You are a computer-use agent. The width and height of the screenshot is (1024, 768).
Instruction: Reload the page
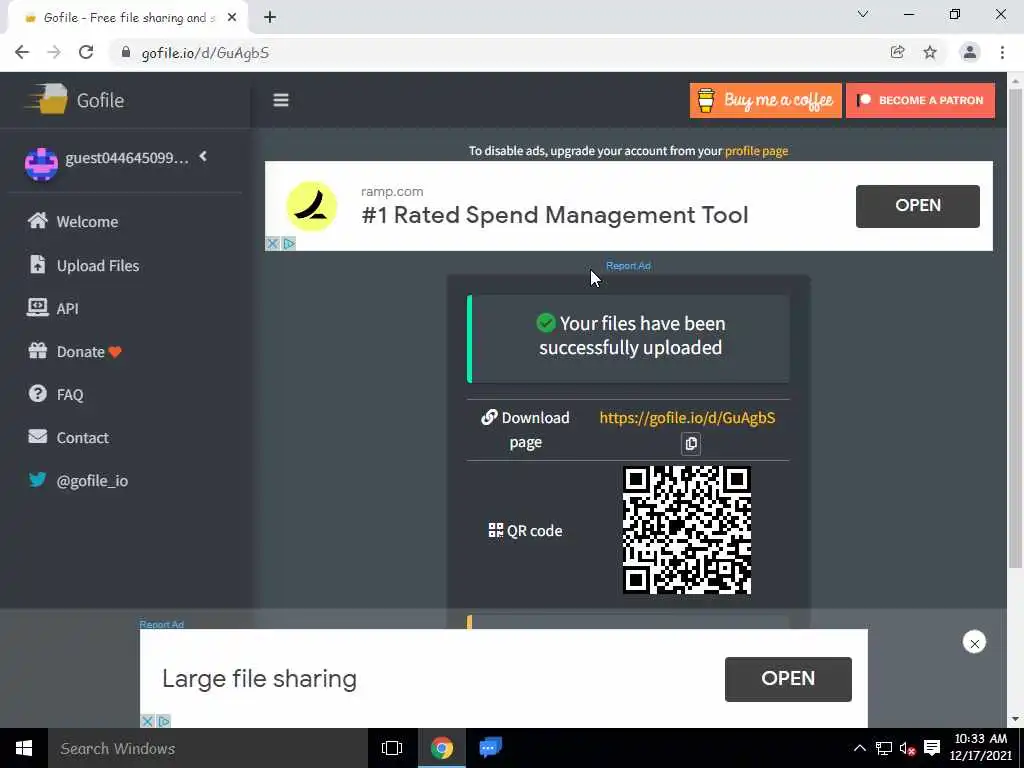pos(86,52)
